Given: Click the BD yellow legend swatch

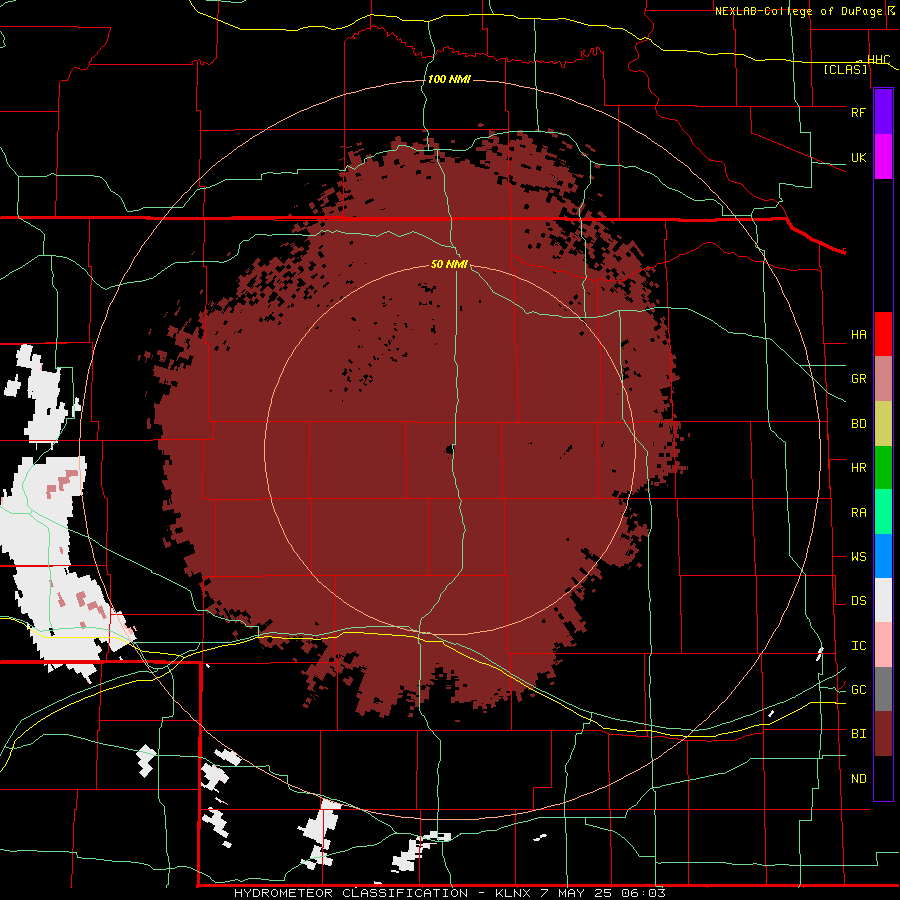Looking at the screenshot, I should coord(883,424).
